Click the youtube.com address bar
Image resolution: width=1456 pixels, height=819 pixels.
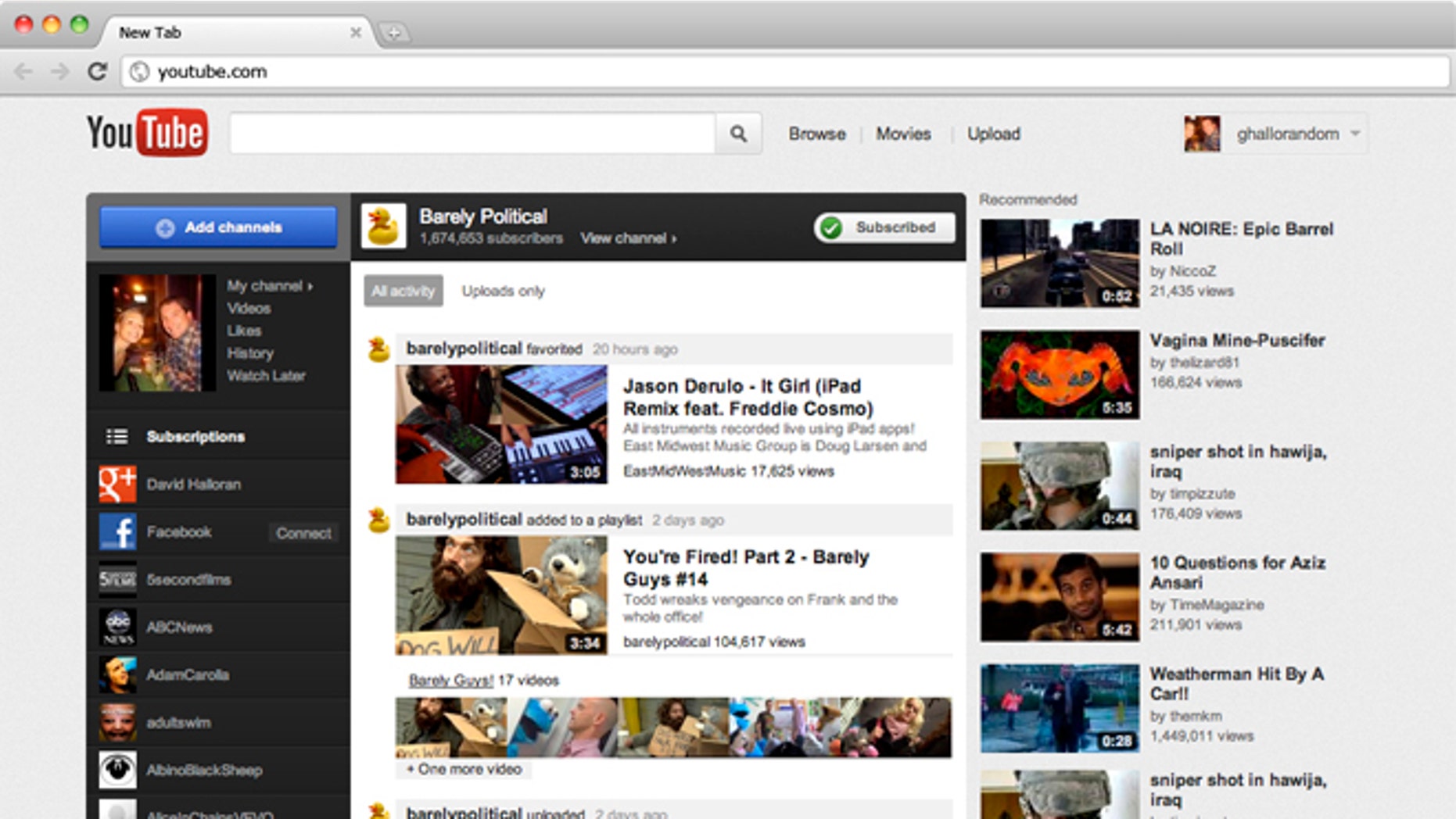pos(785,72)
